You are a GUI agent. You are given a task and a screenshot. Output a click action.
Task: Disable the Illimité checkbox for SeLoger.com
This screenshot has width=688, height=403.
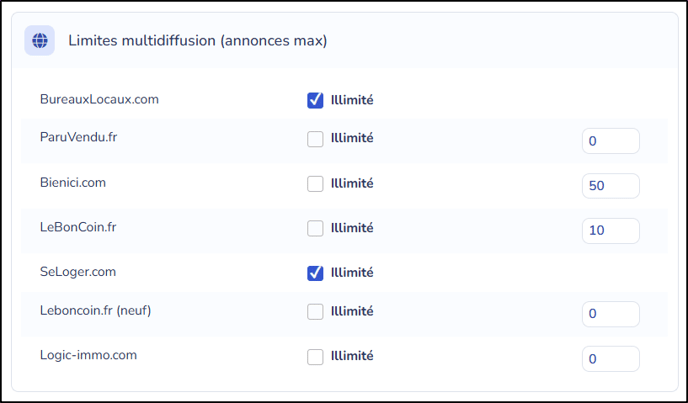[315, 273]
